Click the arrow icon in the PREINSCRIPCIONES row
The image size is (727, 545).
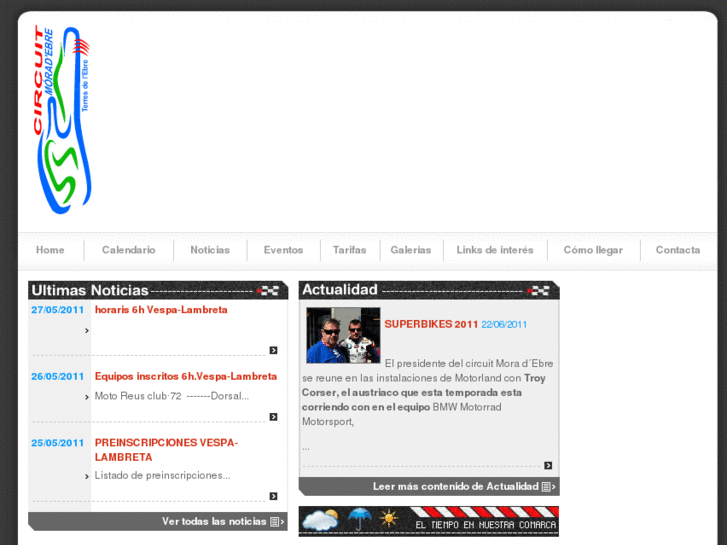tap(274, 496)
